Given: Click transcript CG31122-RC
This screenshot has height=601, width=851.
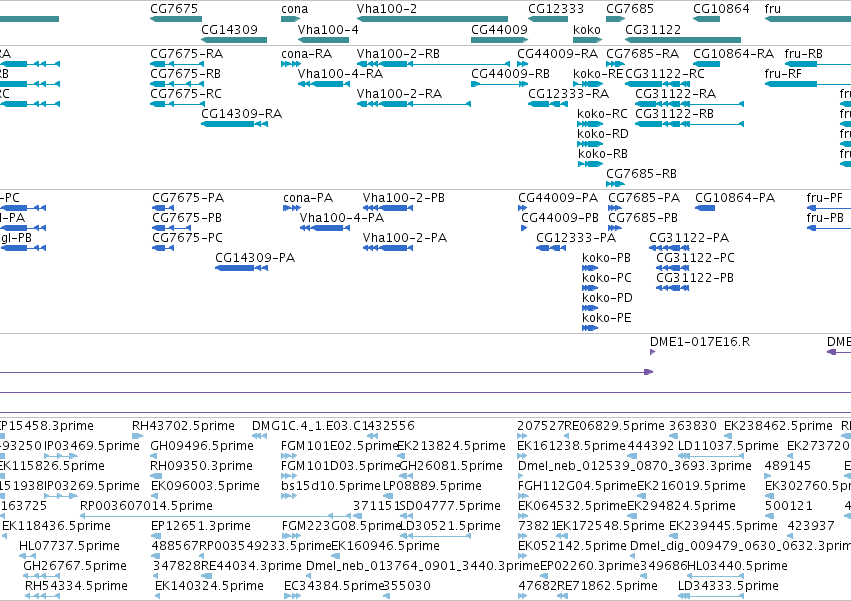Looking at the screenshot, I should click(665, 74).
